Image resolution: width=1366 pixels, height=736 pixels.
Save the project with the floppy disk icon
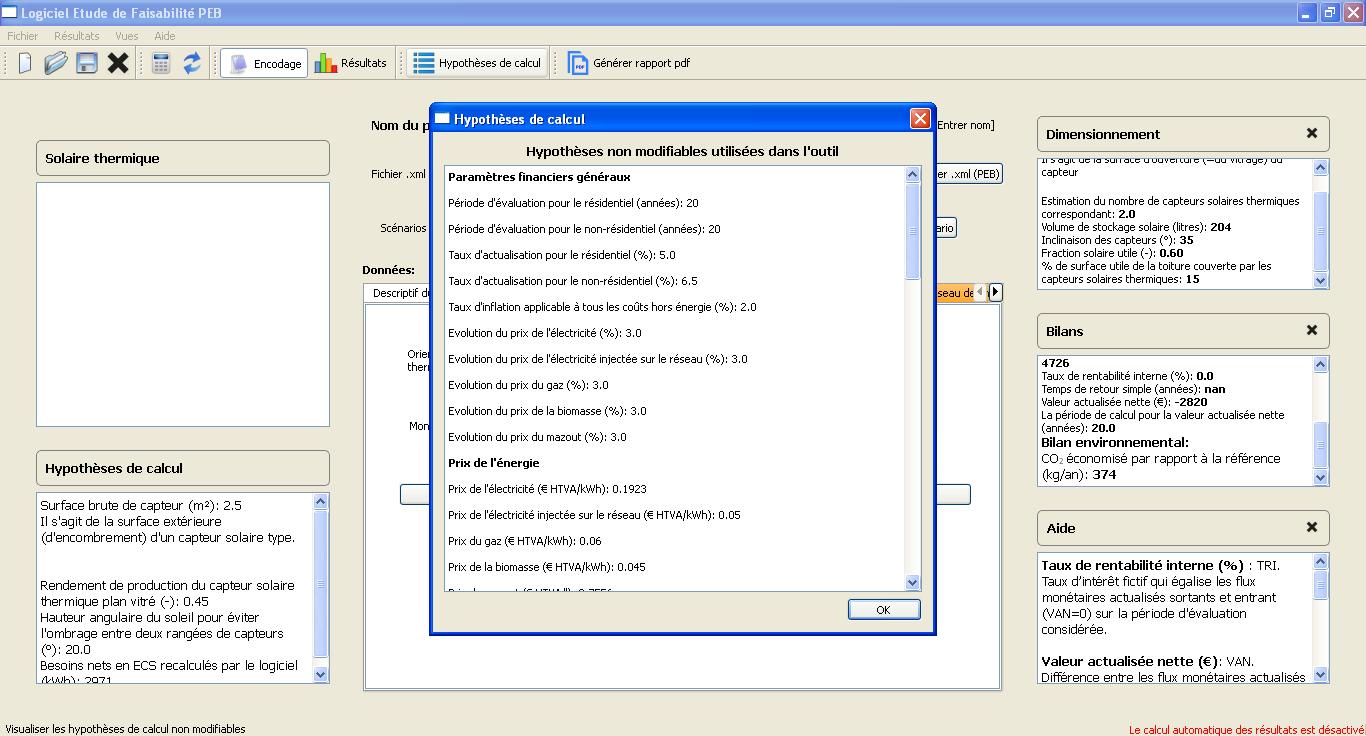pos(87,63)
